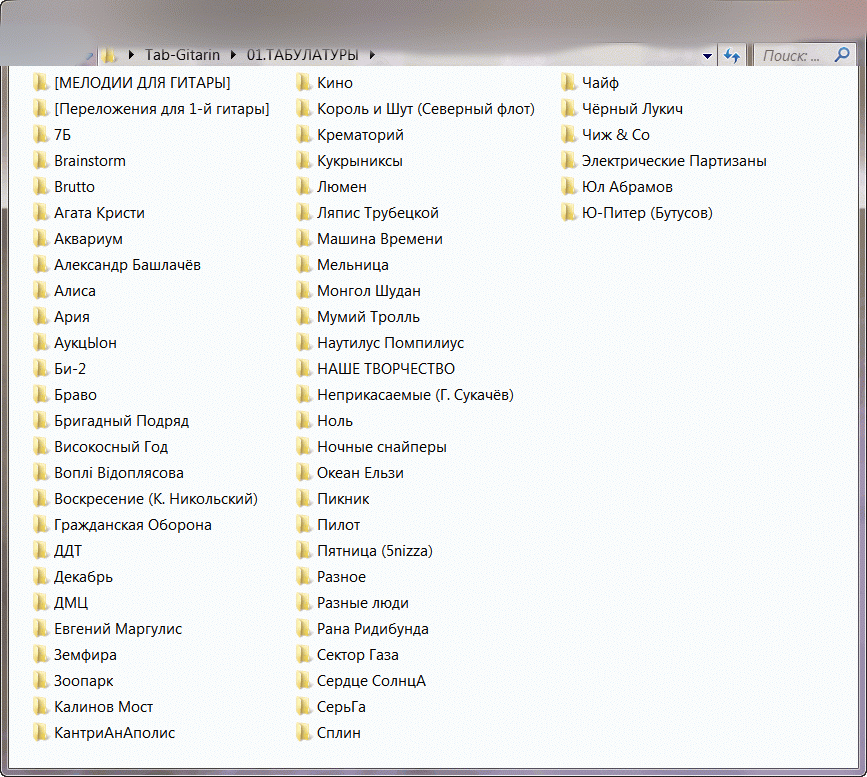Click the magnifier search icon
Viewport: 867px width, 777px height.
[x=842, y=54]
